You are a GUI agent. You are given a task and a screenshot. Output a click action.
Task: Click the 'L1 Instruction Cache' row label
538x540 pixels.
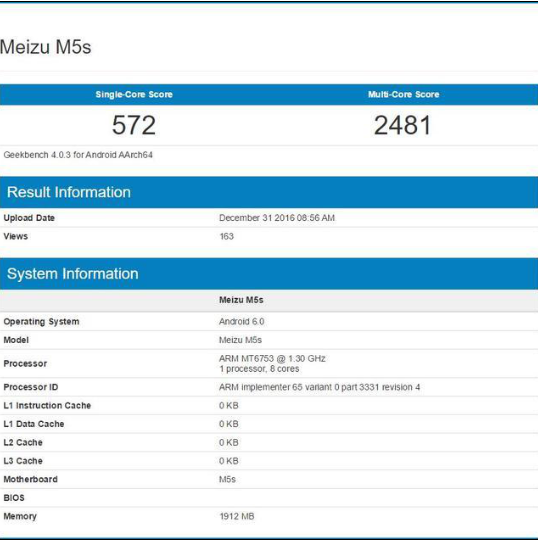point(47,405)
